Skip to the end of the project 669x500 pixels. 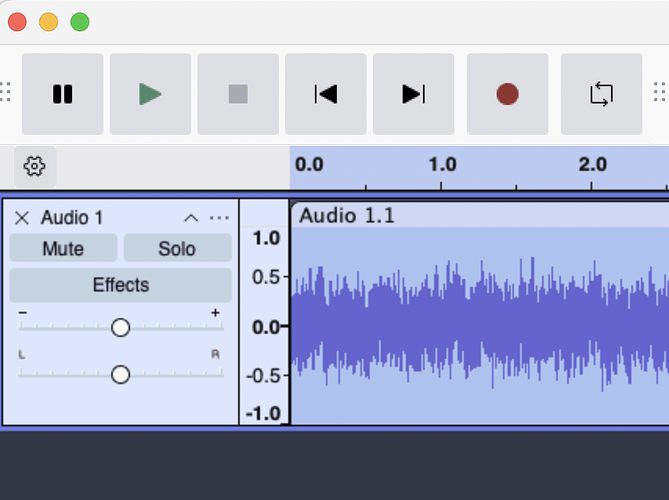pyautogui.click(x=413, y=94)
